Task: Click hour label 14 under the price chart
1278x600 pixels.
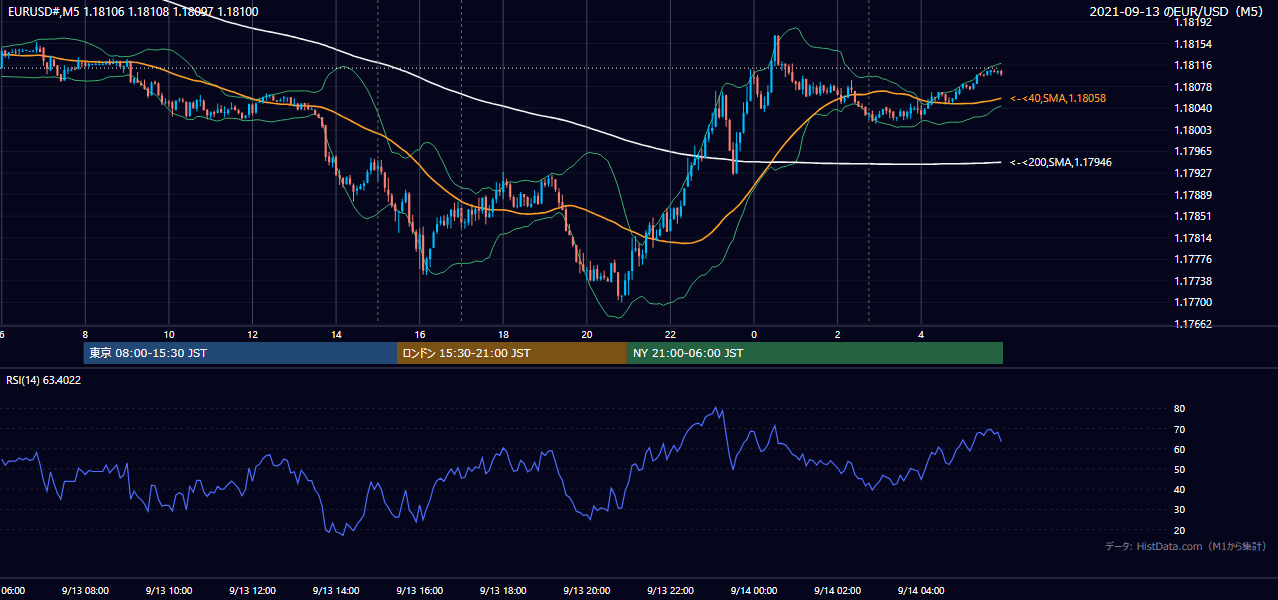Action: 336,334
